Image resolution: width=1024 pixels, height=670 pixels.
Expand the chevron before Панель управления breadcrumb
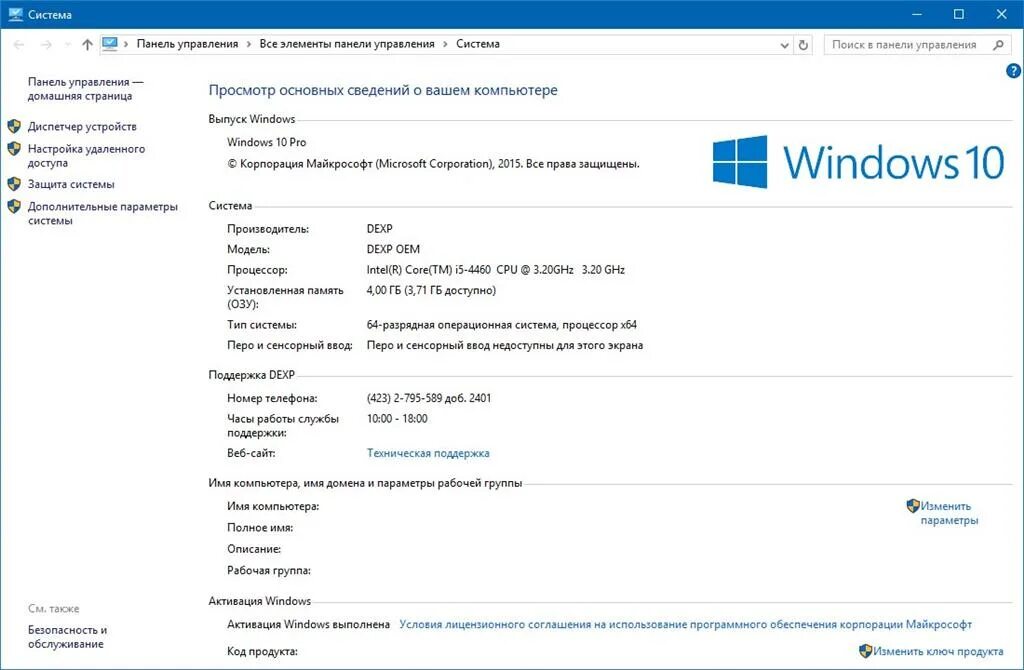126,44
